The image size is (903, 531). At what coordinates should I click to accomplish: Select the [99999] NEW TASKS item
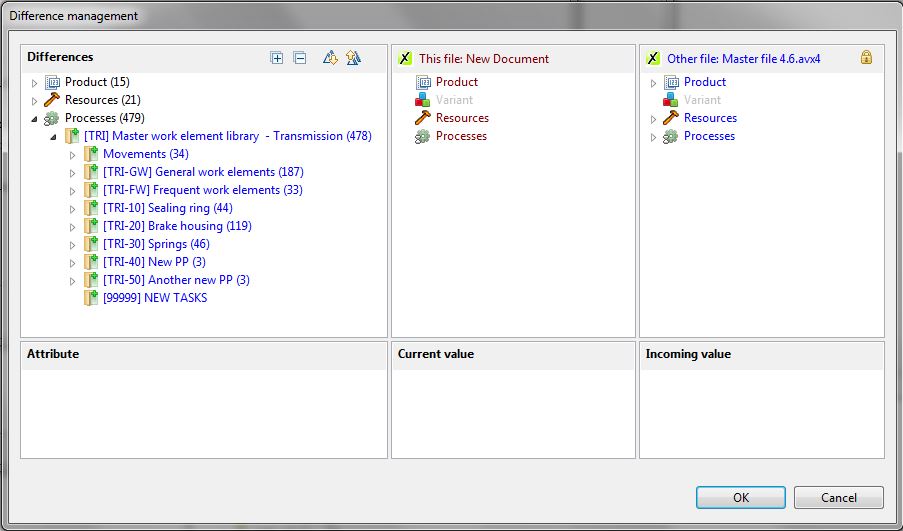[155, 298]
